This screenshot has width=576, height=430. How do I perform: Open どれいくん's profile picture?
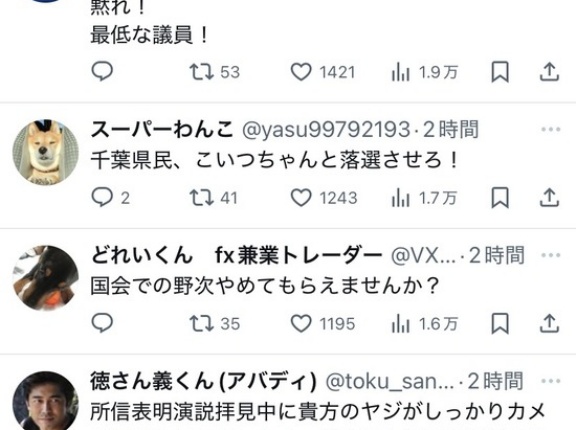pos(46,278)
